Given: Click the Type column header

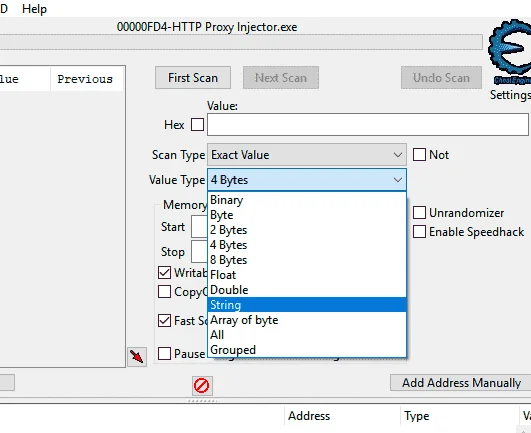Looking at the screenshot, I should [459, 416].
